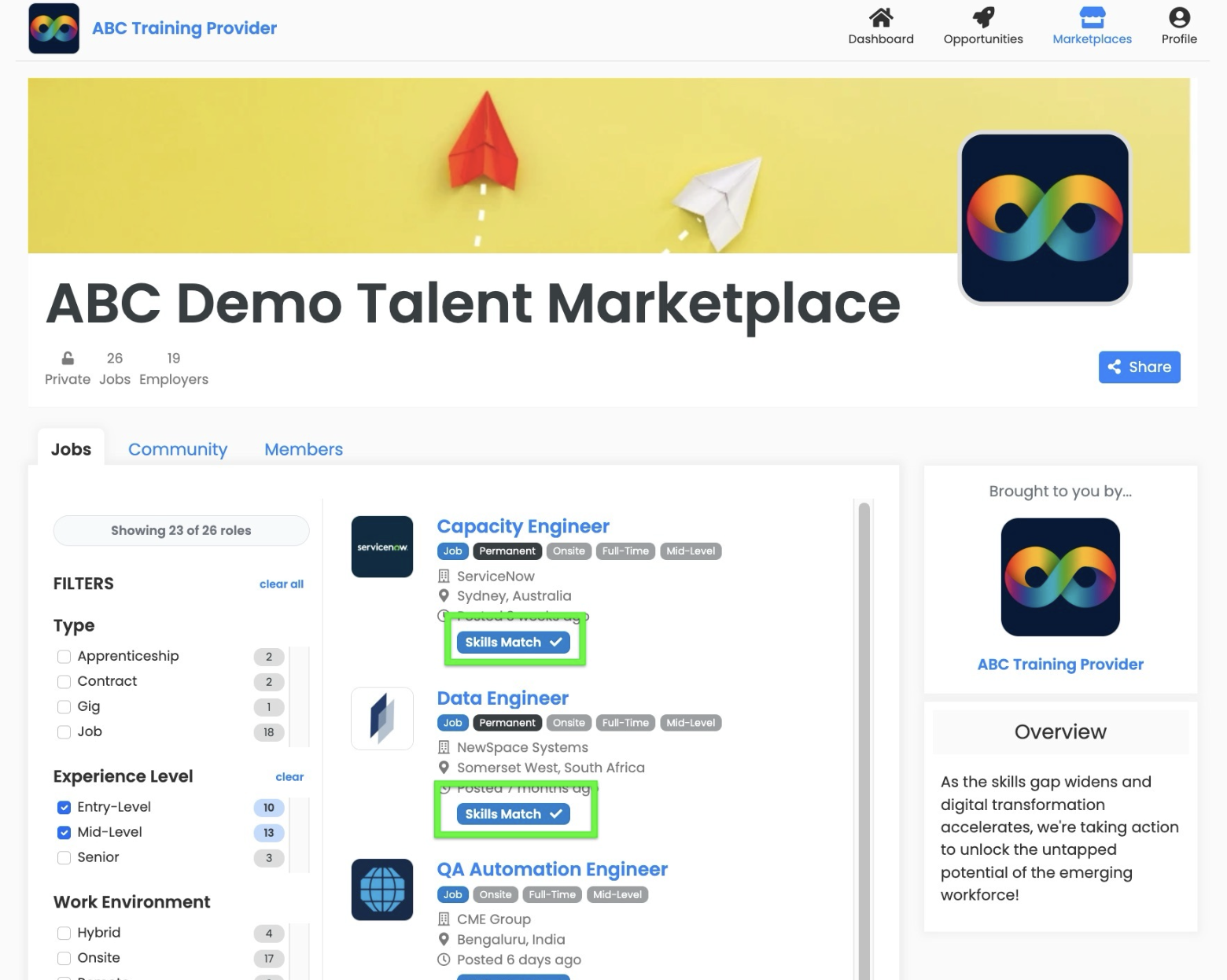Uncheck the Mid-Level experience filter

[x=64, y=832]
